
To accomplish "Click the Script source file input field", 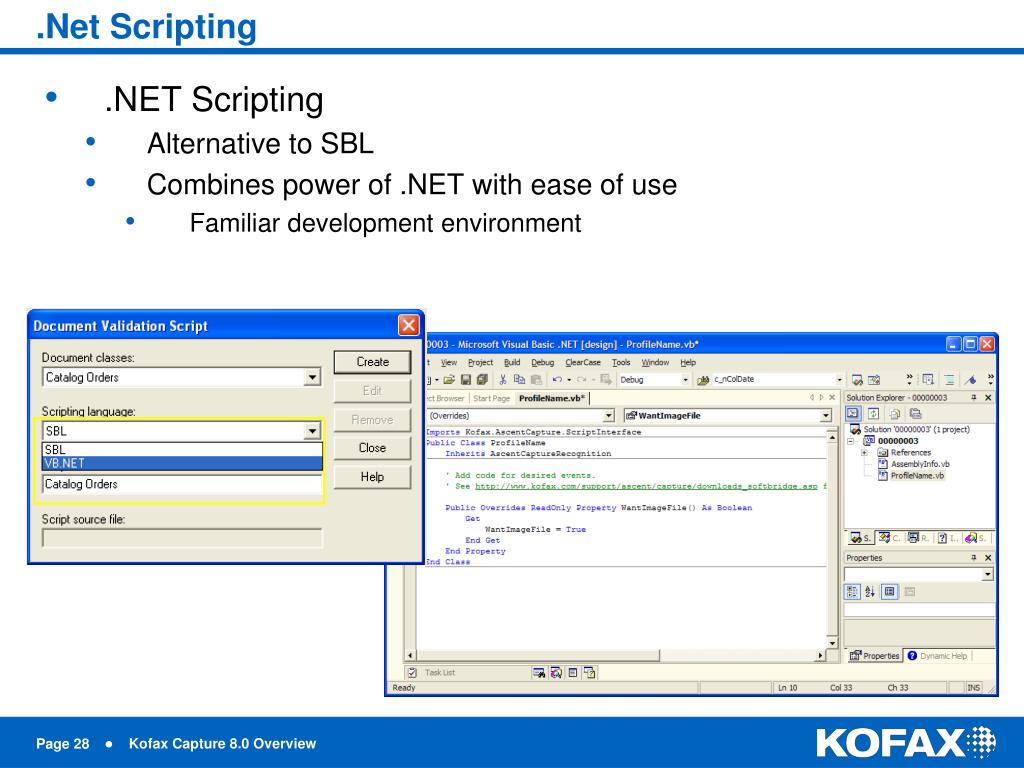I will pyautogui.click(x=182, y=538).
